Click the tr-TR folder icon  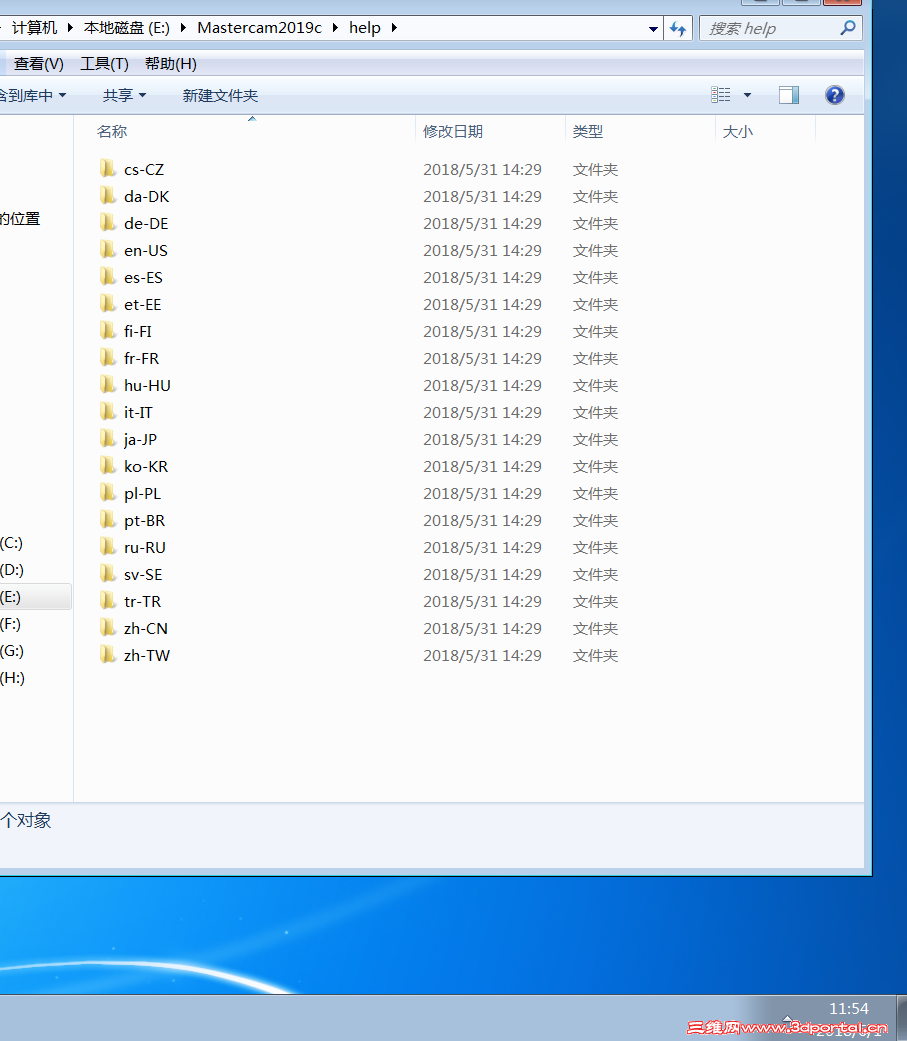coord(108,601)
